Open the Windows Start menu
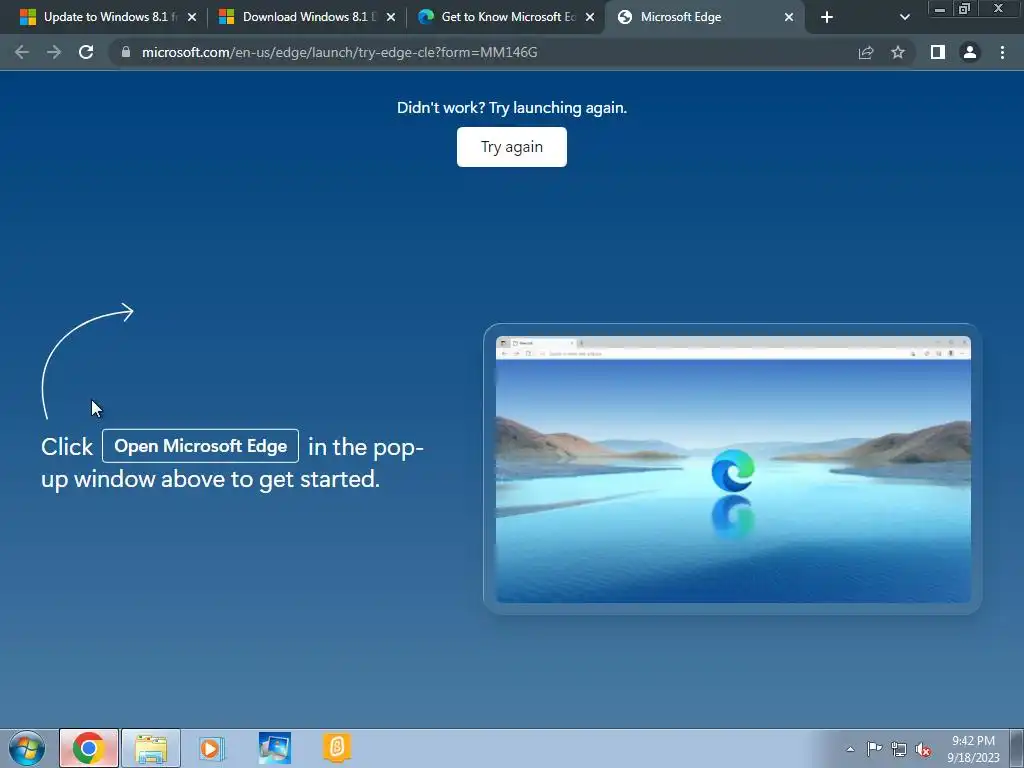The width and height of the screenshot is (1024, 768). pos(27,748)
